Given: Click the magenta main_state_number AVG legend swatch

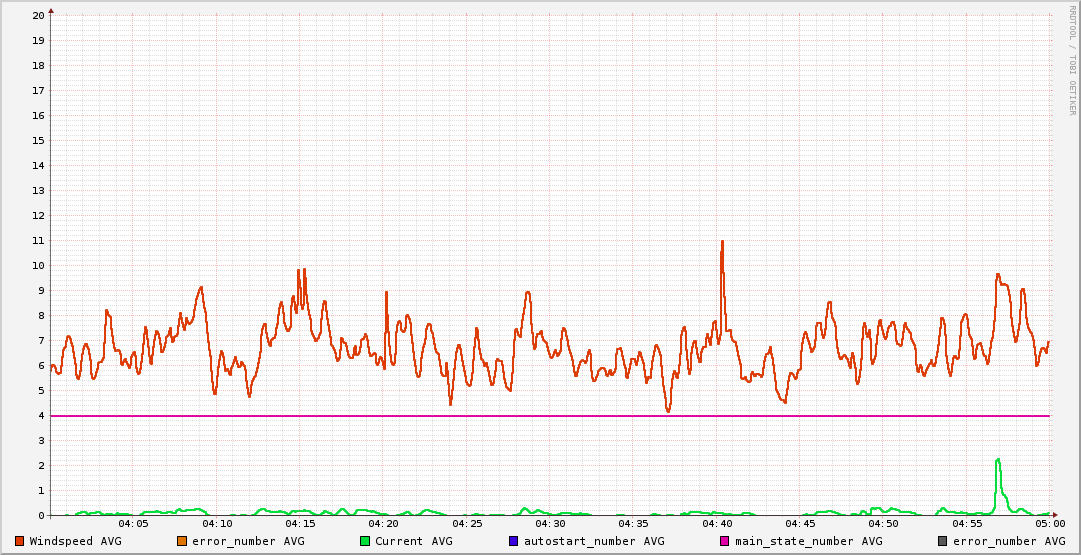Looking at the screenshot, I should [x=725, y=541].
